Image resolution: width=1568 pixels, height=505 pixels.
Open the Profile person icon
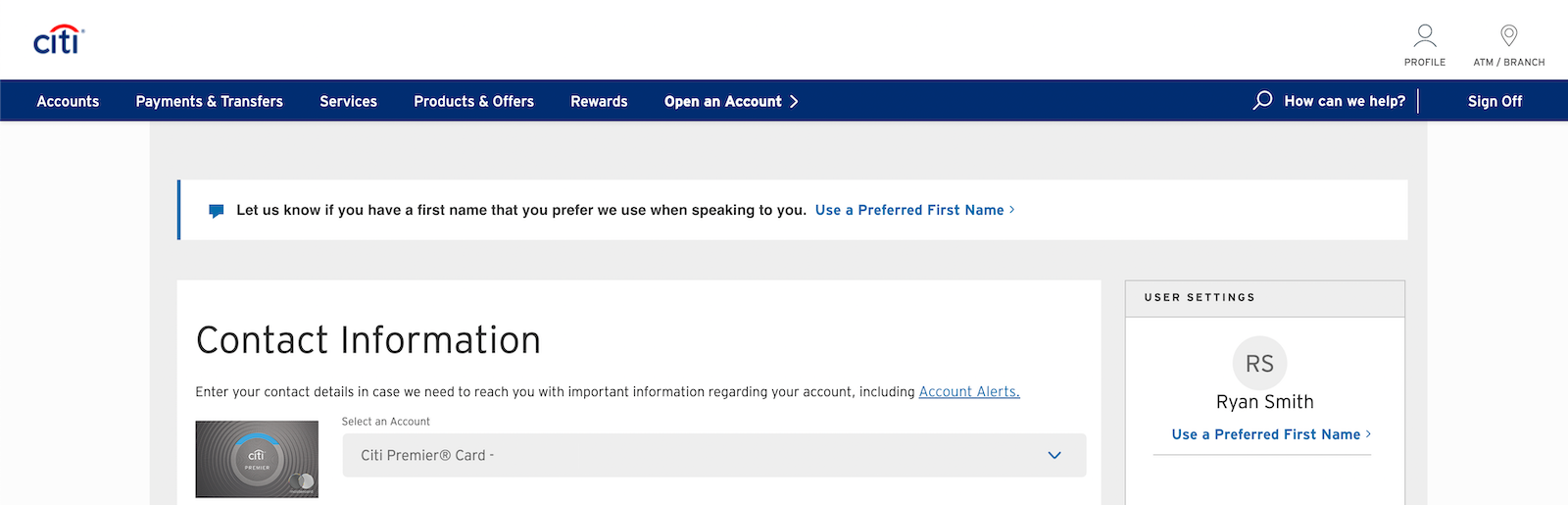[1425, 37]
